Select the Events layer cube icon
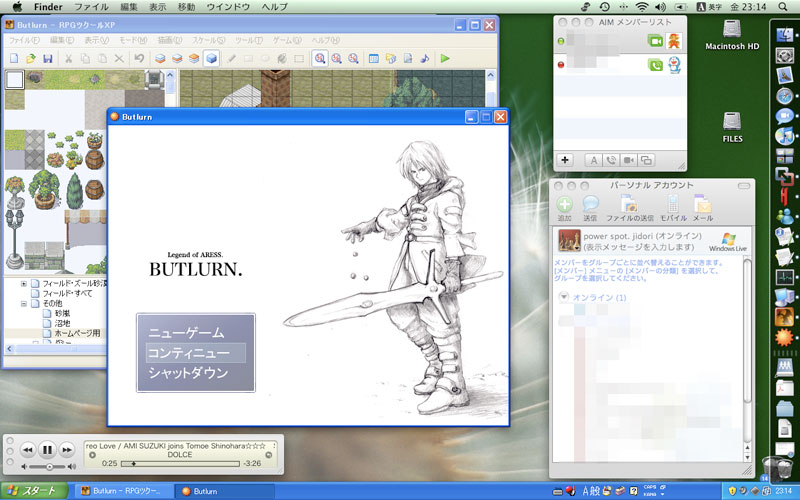Screen dimensions: 800x500 211,59
